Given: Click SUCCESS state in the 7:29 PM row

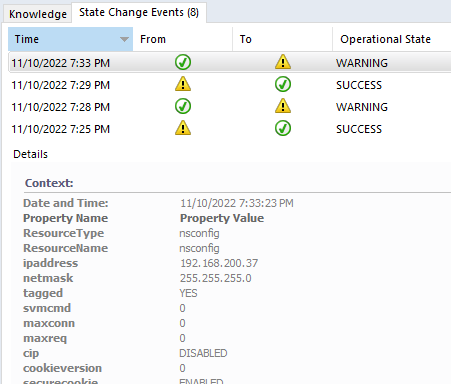Looking at the screenshot, I should [359, 85].
